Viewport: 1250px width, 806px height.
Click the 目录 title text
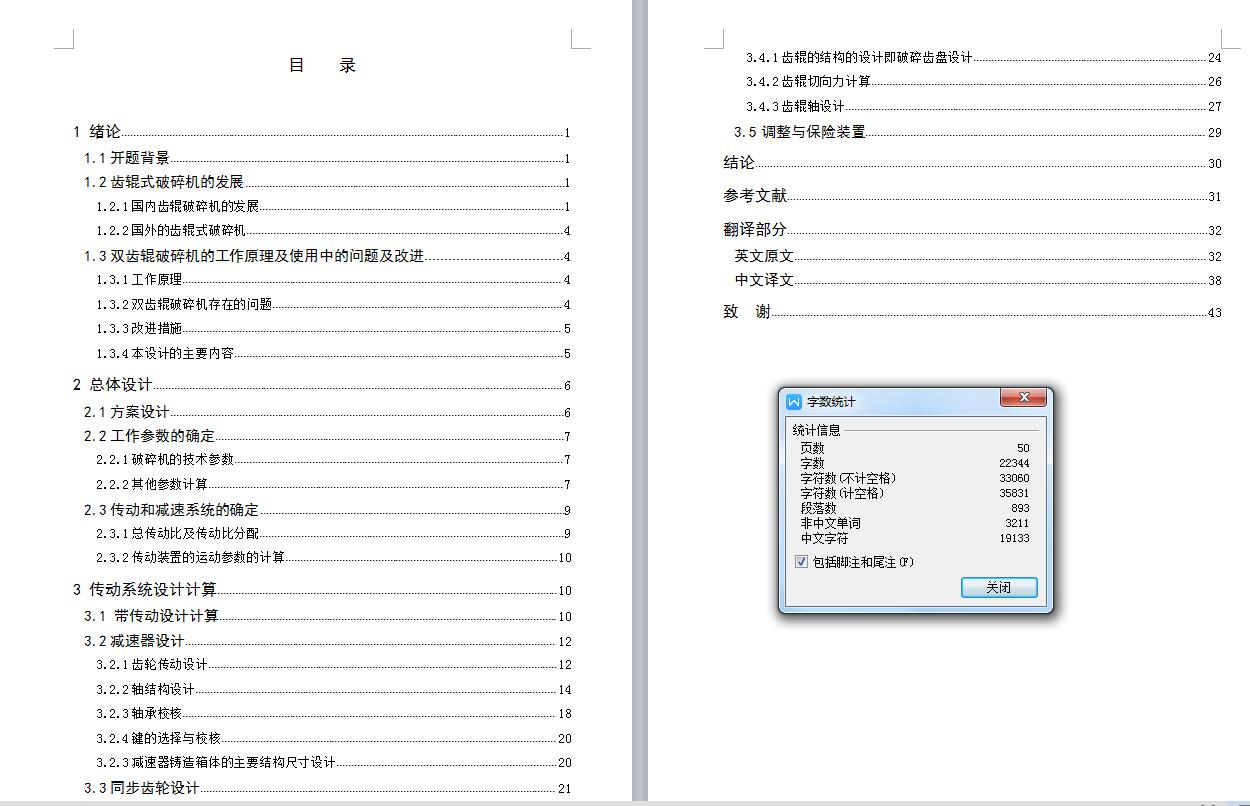[320, 64]
